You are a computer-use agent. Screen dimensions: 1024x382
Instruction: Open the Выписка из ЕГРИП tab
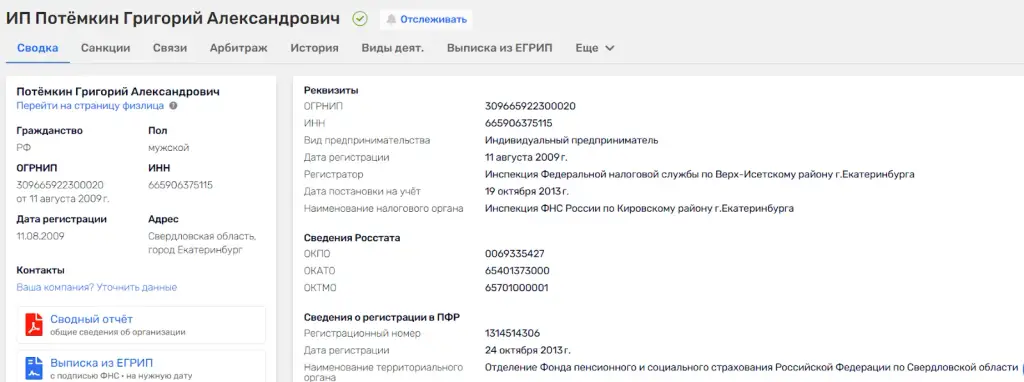500,48
